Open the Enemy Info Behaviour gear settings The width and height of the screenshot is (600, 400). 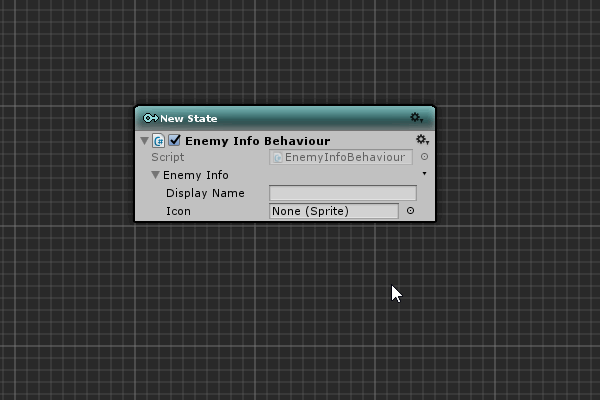pyautogui.click(x=422, y=141)
